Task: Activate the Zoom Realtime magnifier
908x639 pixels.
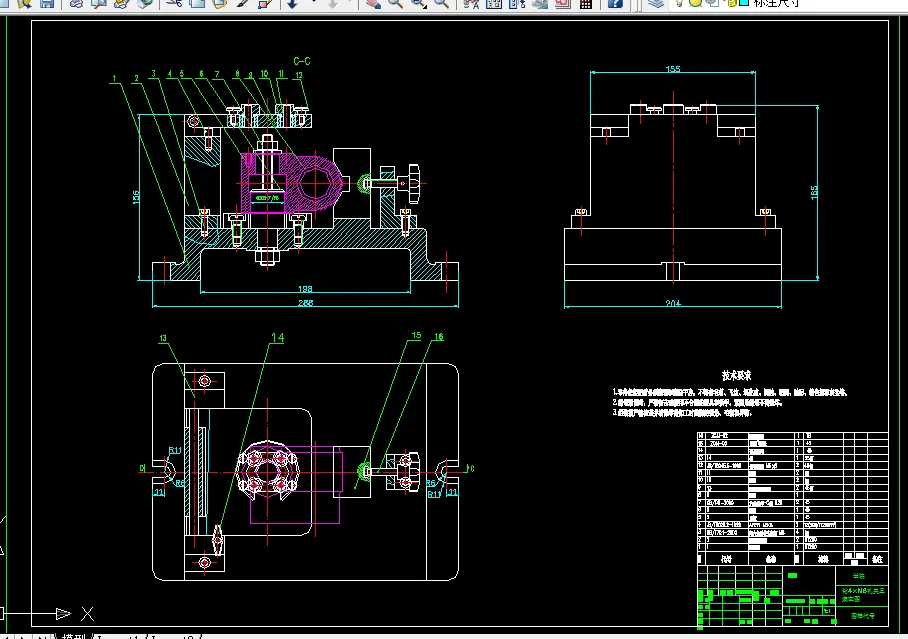Action: pos(396,3)
